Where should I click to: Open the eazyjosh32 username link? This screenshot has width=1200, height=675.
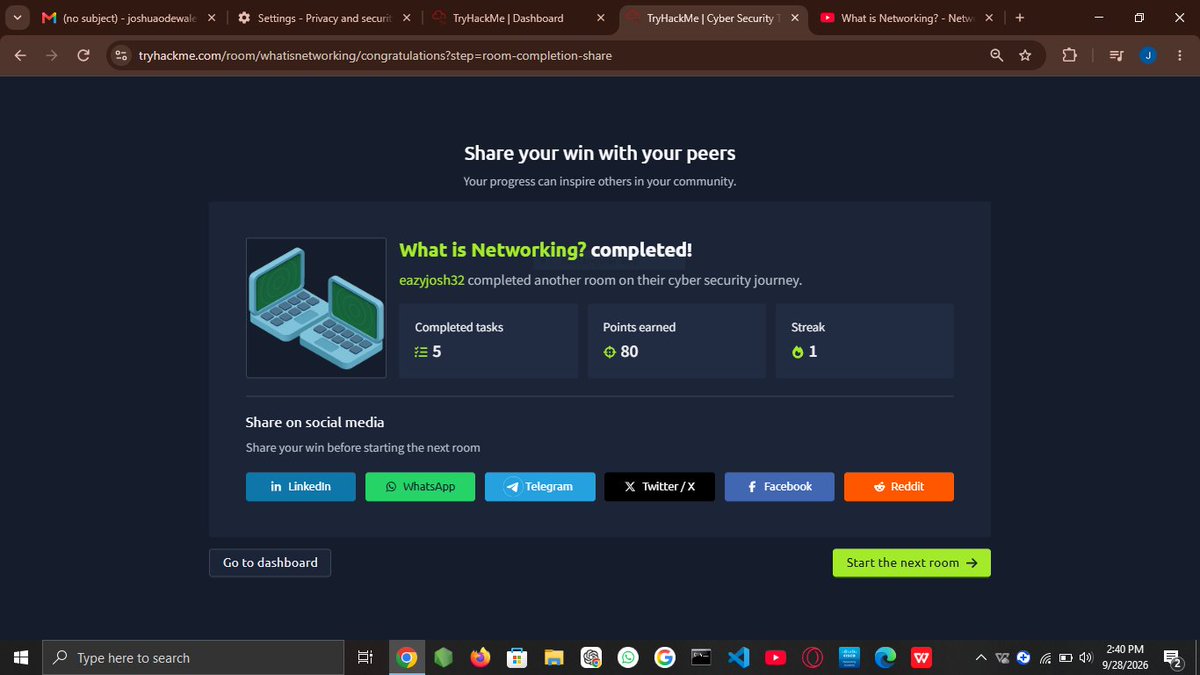432,281
